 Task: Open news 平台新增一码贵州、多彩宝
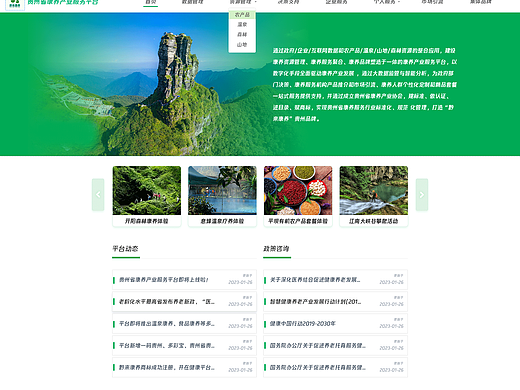point(184,345)
